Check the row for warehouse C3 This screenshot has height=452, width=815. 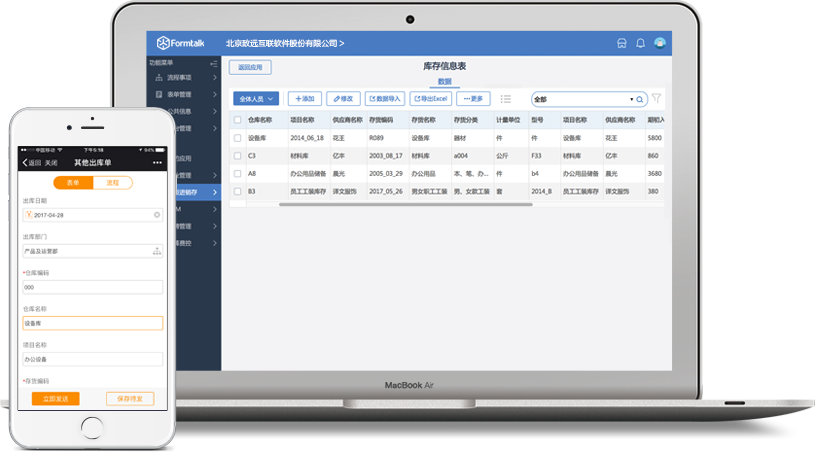click(x=238, y=156)
